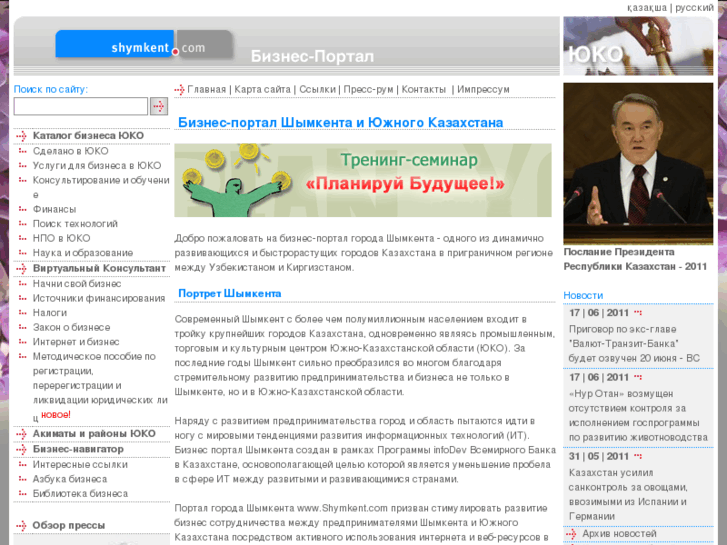Open news about Нур Отан возмущен

pyautogui.click(x=638, y=416)
